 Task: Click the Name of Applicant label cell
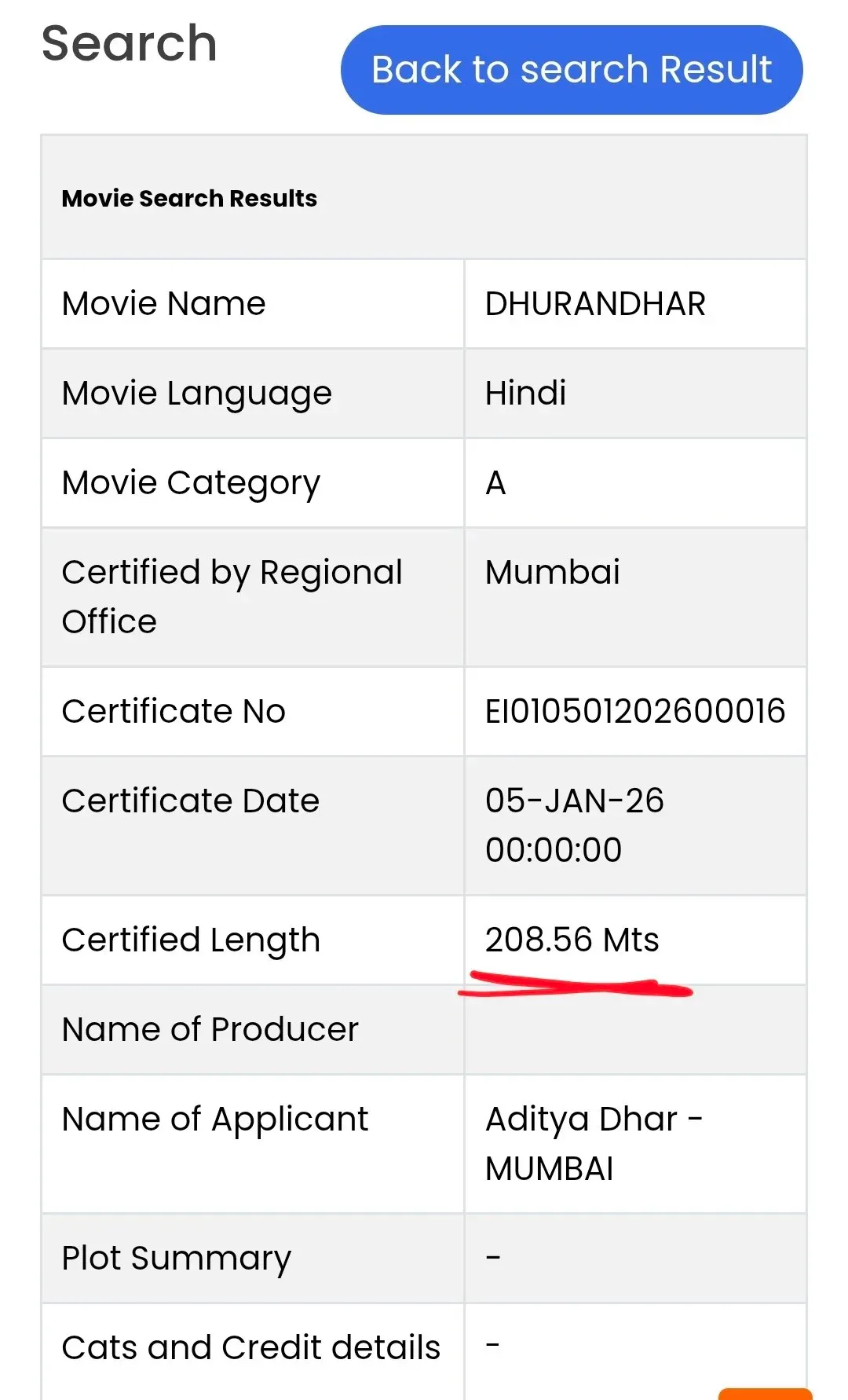tap(214, 1118)
